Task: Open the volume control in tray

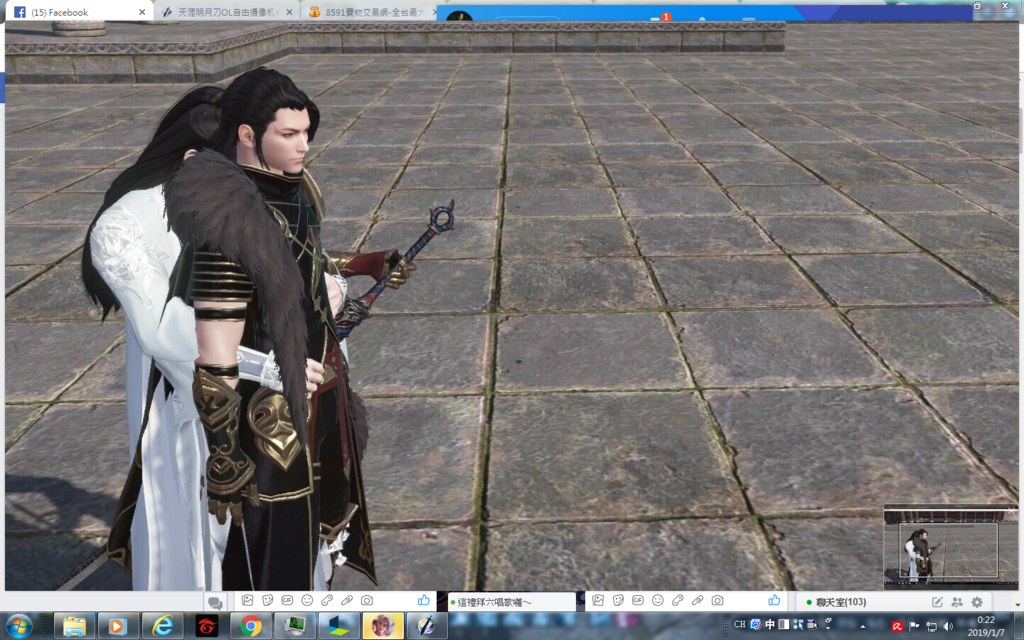Action: click(x=948, y=626)
